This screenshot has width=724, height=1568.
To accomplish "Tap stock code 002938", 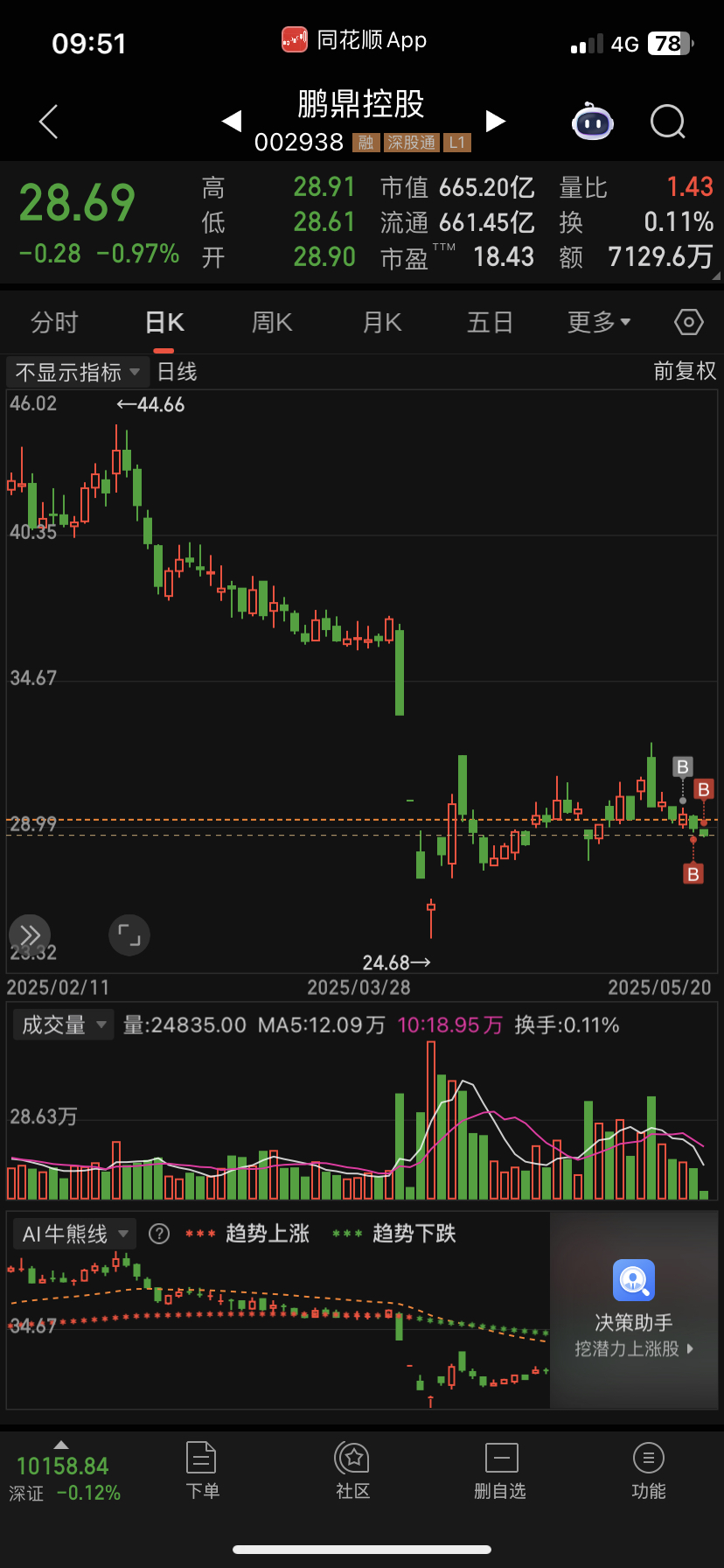I will pos(299,143).
